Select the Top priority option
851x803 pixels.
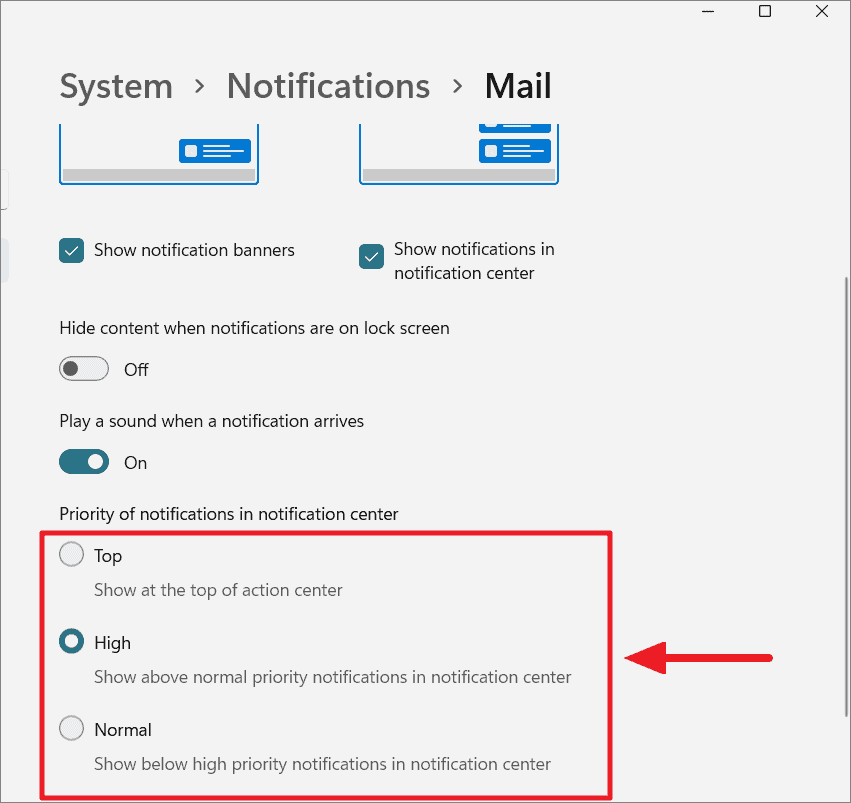tap(71, 554)
